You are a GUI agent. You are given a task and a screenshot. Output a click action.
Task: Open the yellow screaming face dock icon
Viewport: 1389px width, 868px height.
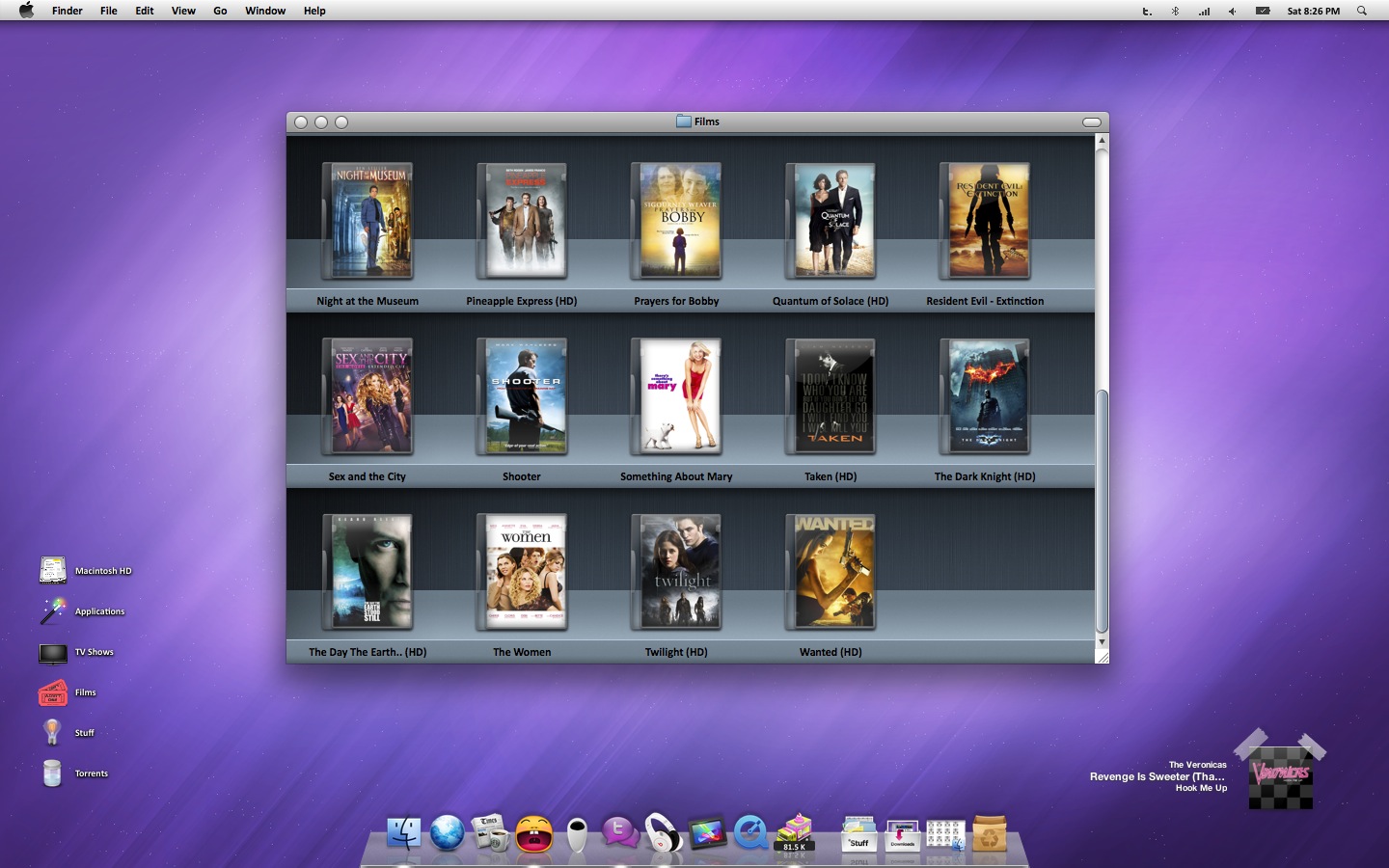click(x=534, y=833)
